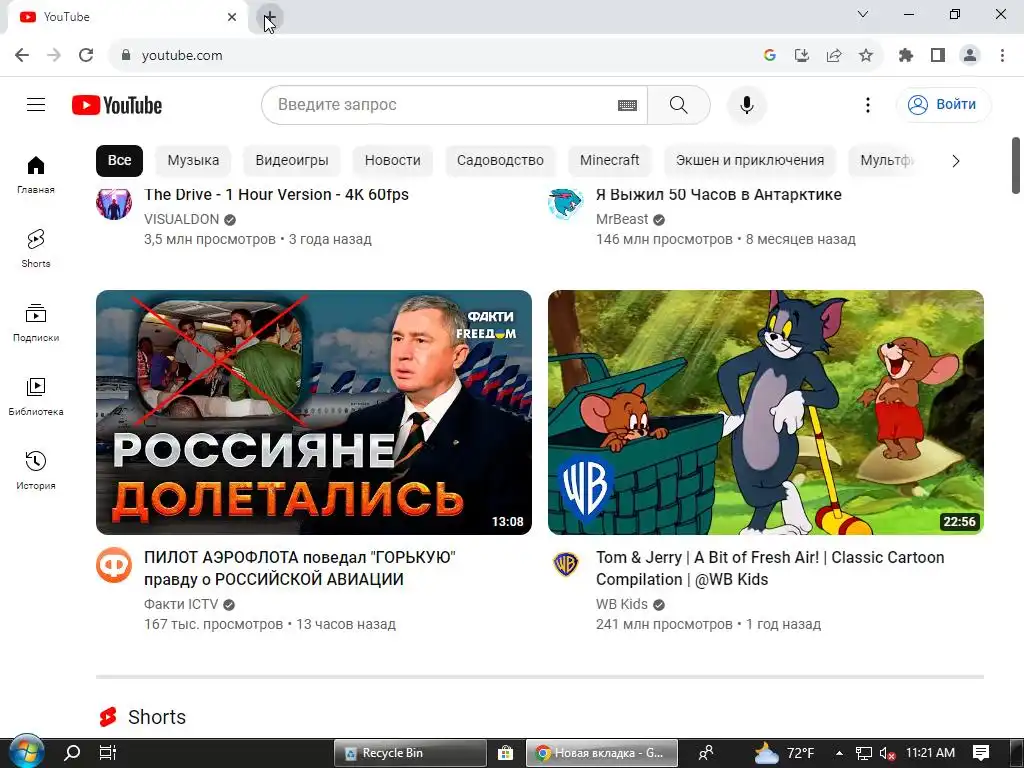The height and width of the screenshot is (768, 1024).
Task: Close the YouTube browser tab
Action: tap(232, 17)
